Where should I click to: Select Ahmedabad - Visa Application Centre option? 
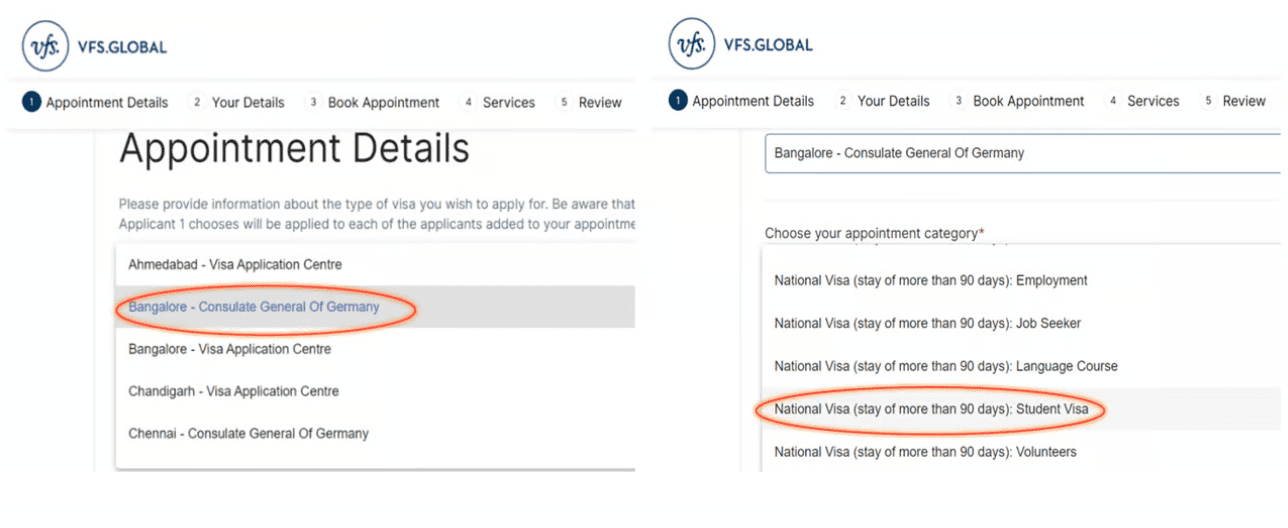coord(235,265)
